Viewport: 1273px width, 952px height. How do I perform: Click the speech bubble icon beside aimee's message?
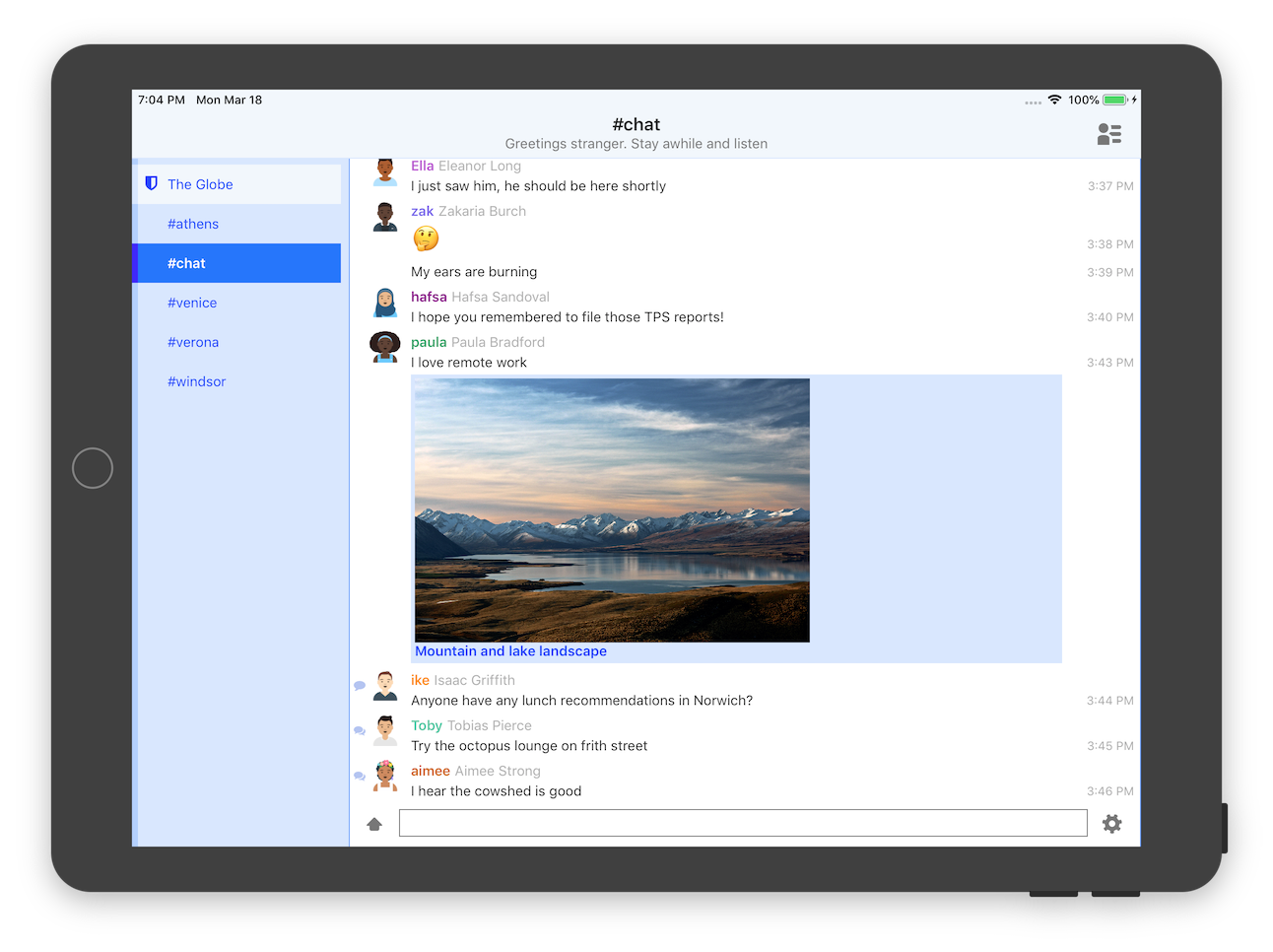360,776
